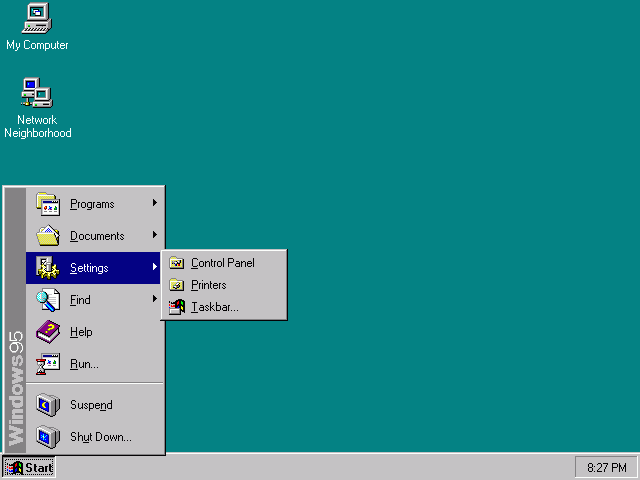Image resolution: width=640 pixels, height=480 pixels.
Task: Click the purple Help book icon
Action: tap(48, 332)
